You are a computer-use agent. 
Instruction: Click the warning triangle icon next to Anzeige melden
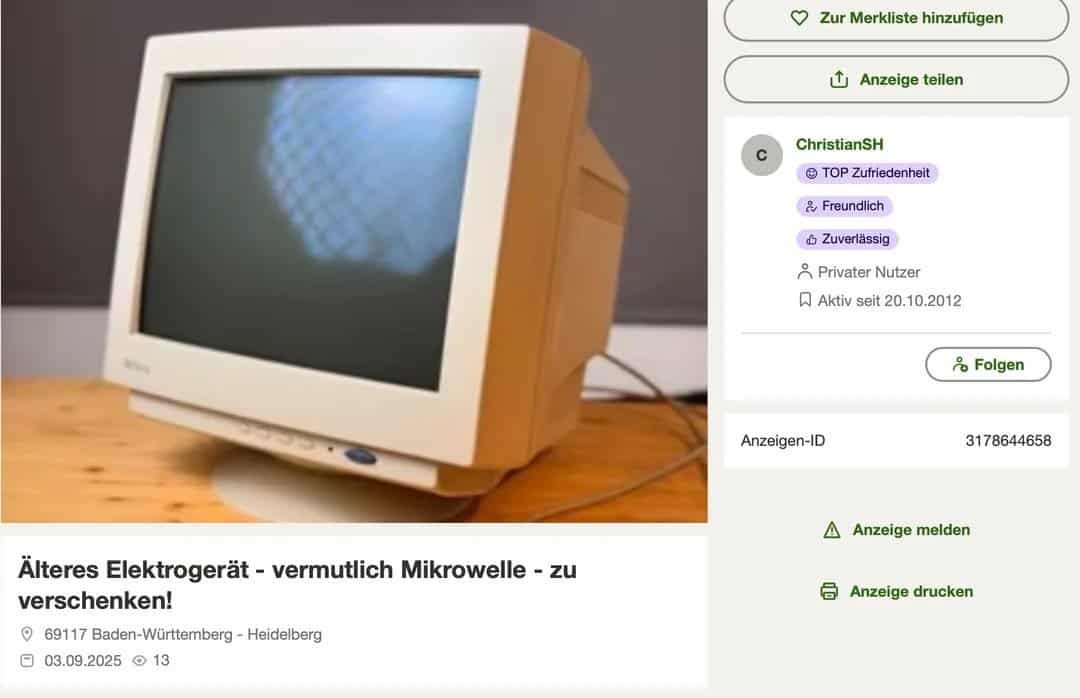832,530
